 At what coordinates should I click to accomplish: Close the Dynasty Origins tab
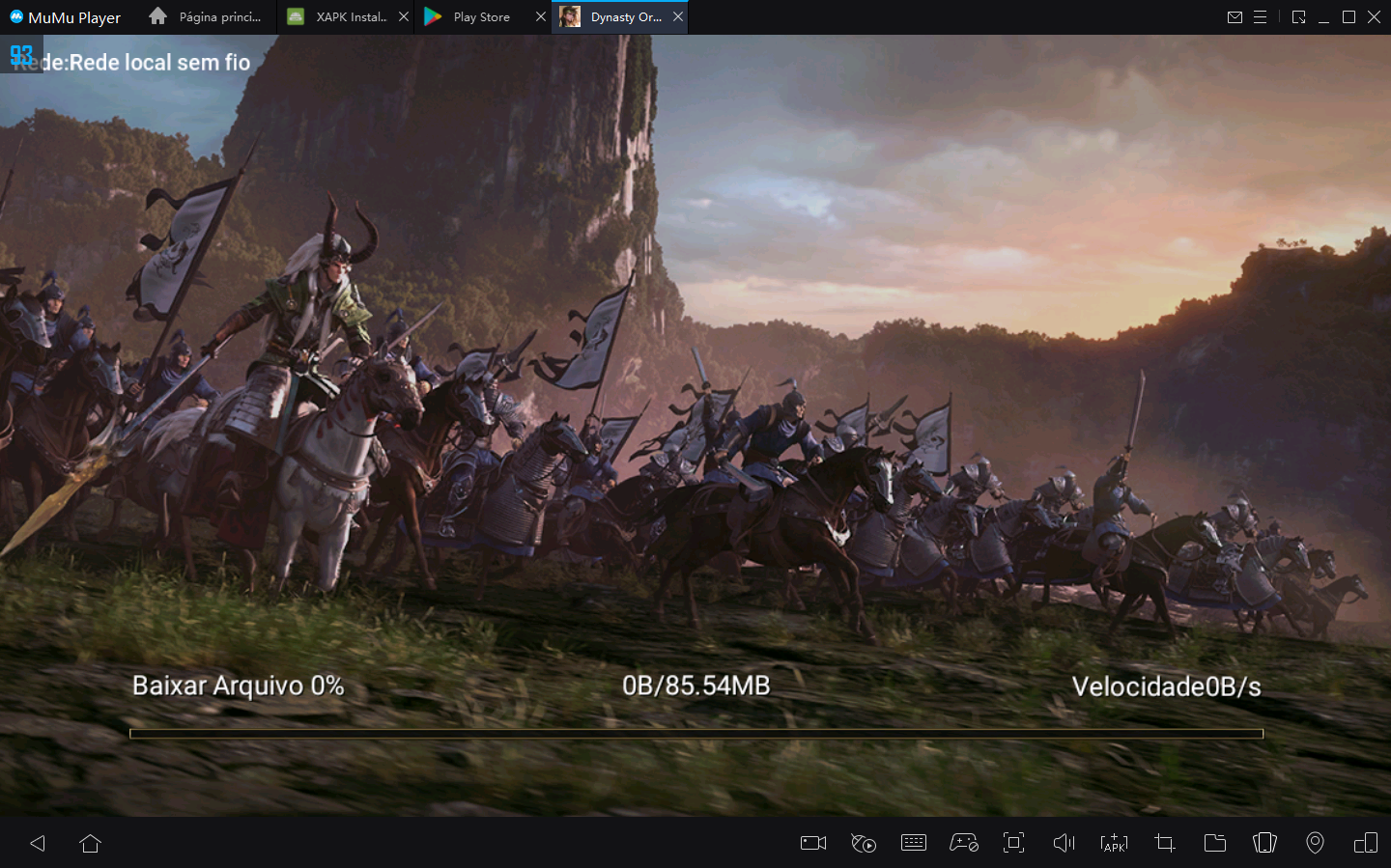pyautogui.click(x=678, y=17)
